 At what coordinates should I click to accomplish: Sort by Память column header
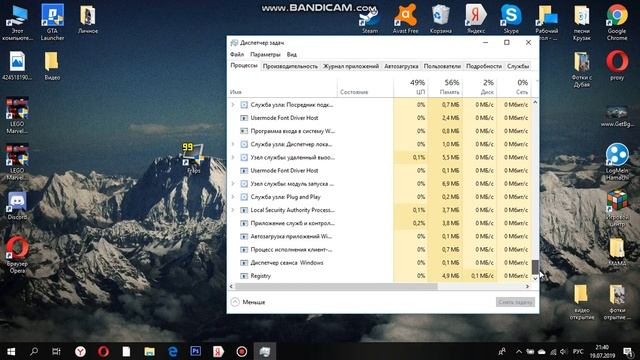tap(445, 87)
